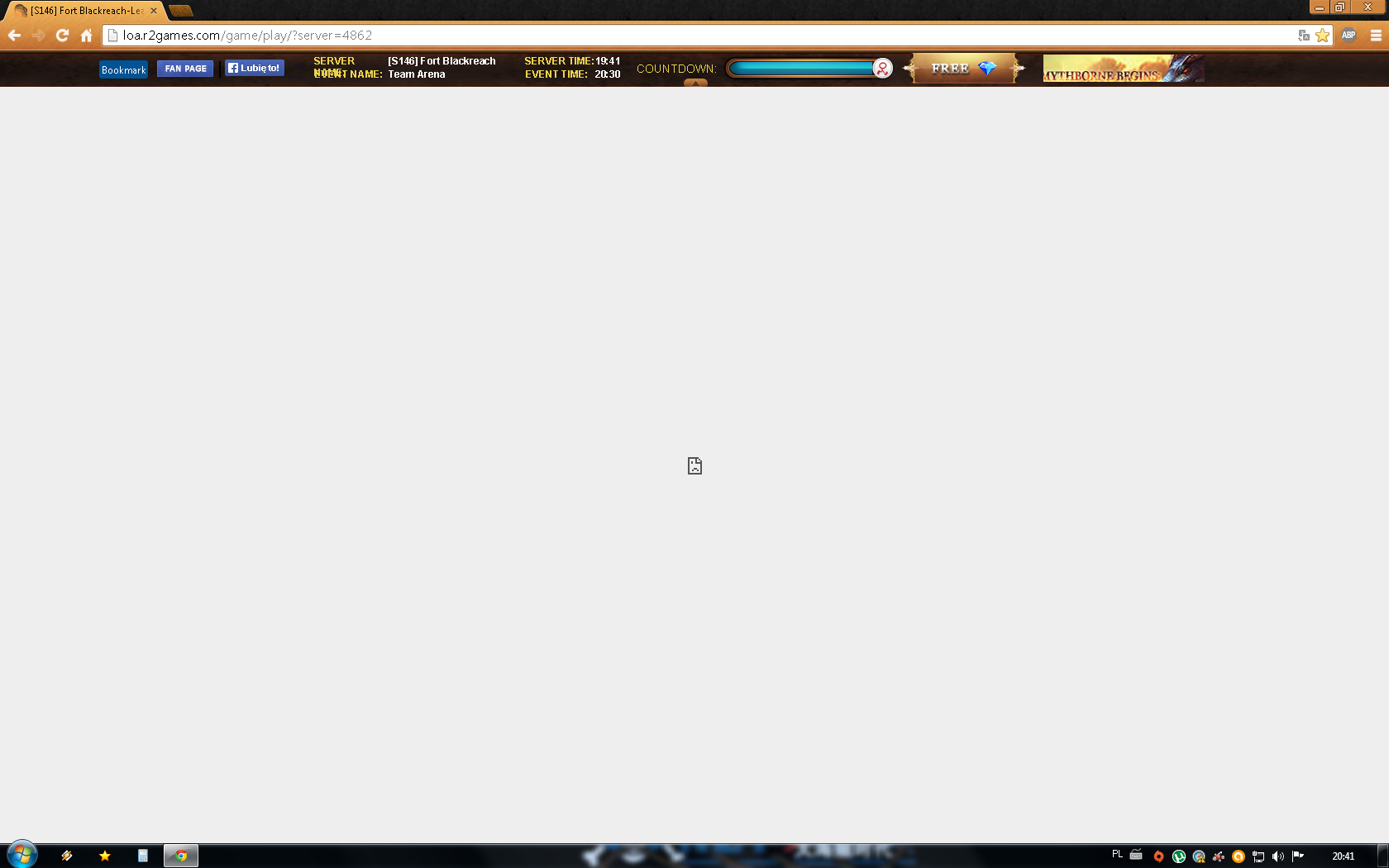This screenshot has width=1389, height=868.
Task: Click the broken plugin sad-face icon
Action: 694,466
